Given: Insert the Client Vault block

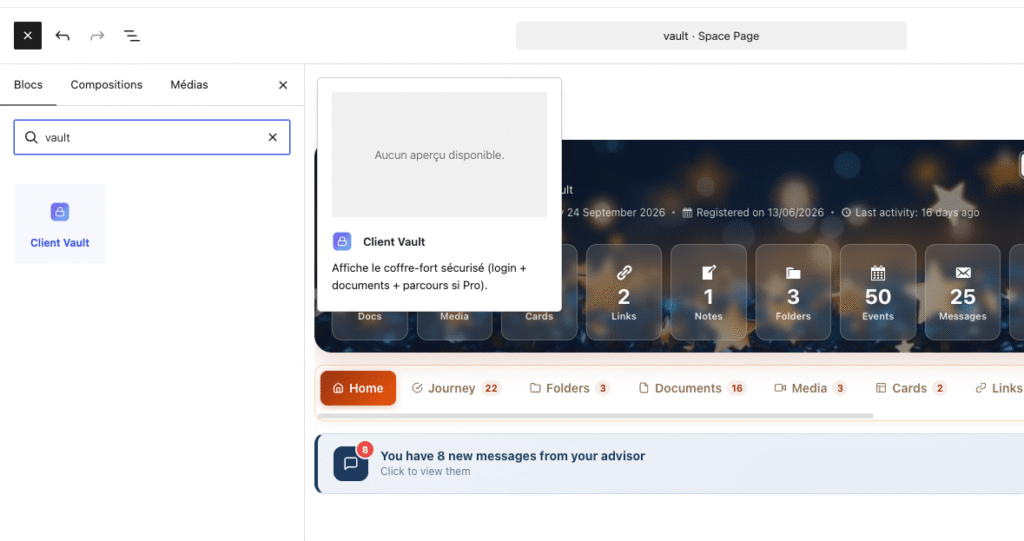Looking at the screenshot, I should pos(59,223).
